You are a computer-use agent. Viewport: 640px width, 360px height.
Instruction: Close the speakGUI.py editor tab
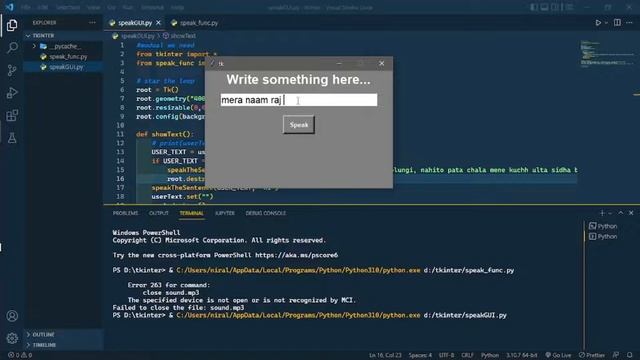click(158, 23)
